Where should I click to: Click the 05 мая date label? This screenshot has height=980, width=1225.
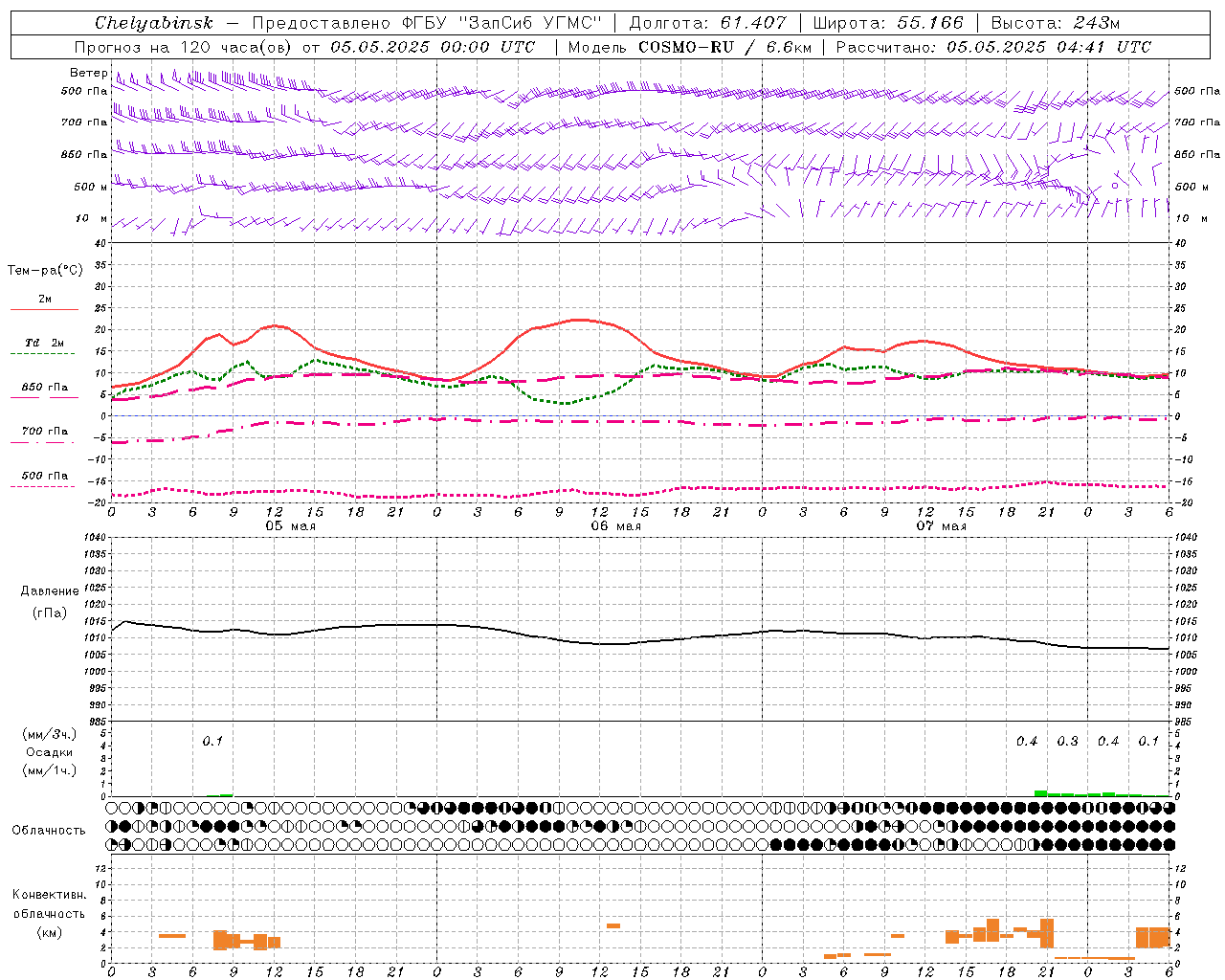(290, 526)
